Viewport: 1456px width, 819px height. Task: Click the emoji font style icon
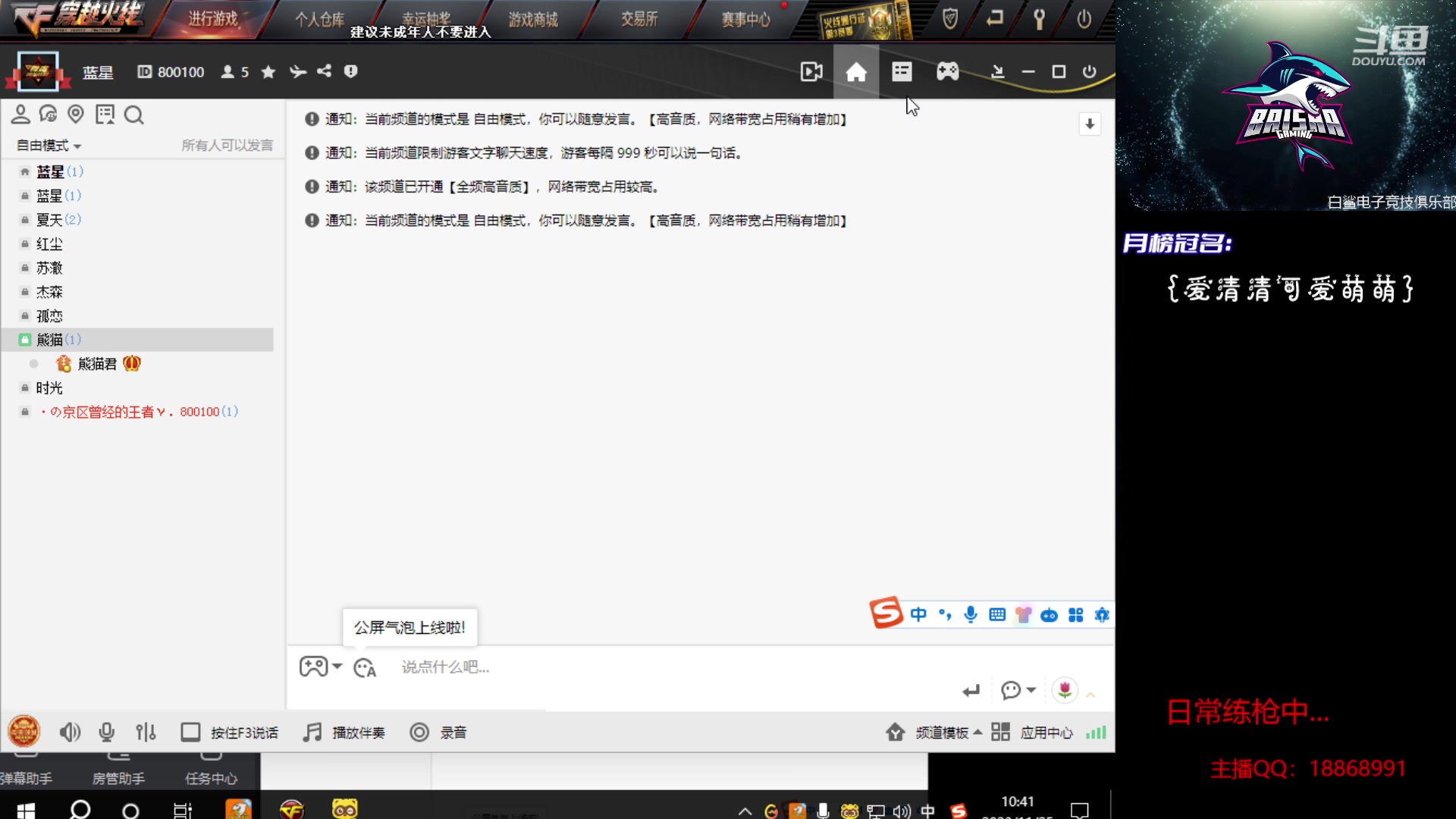click(365, 667)
